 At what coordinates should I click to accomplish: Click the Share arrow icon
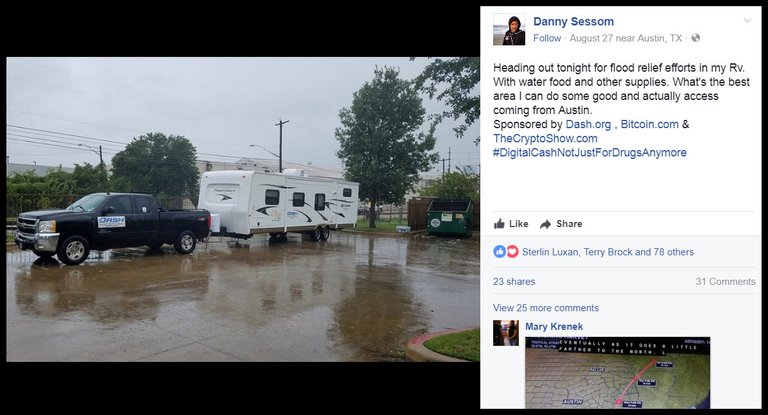pos(545,224)
